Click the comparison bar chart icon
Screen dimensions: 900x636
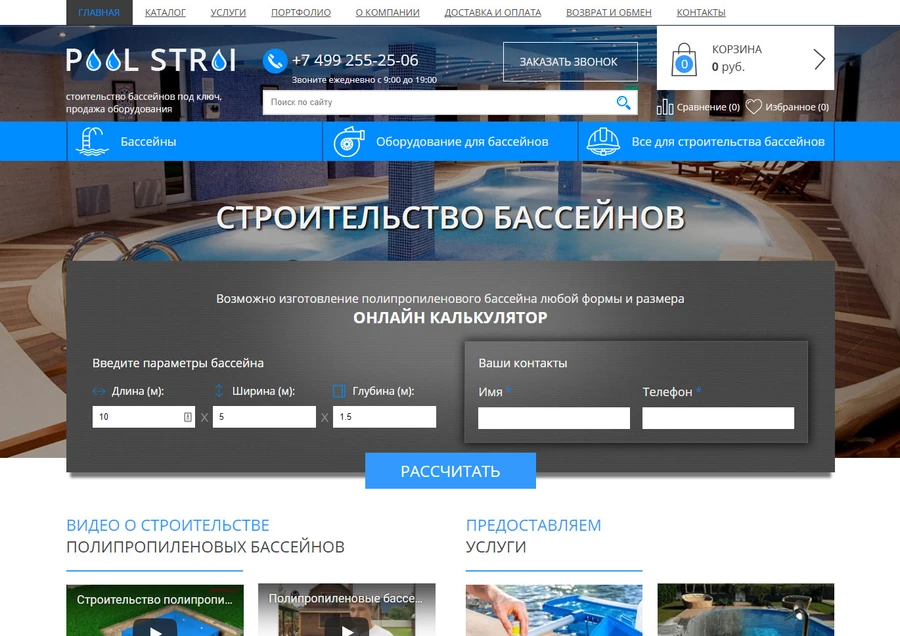(x=665, y=107)
